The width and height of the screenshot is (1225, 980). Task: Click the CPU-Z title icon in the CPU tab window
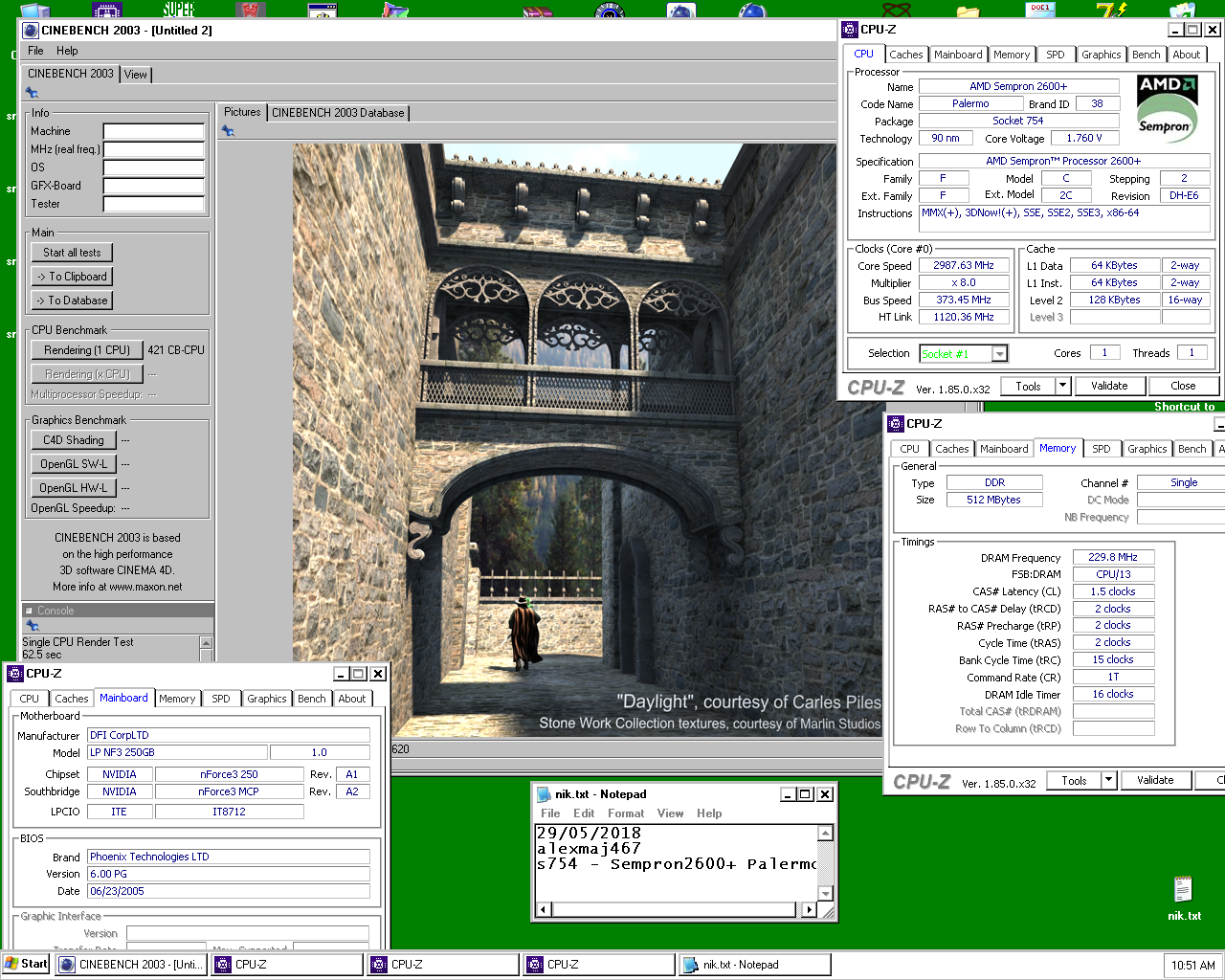(x=850, y=29)
